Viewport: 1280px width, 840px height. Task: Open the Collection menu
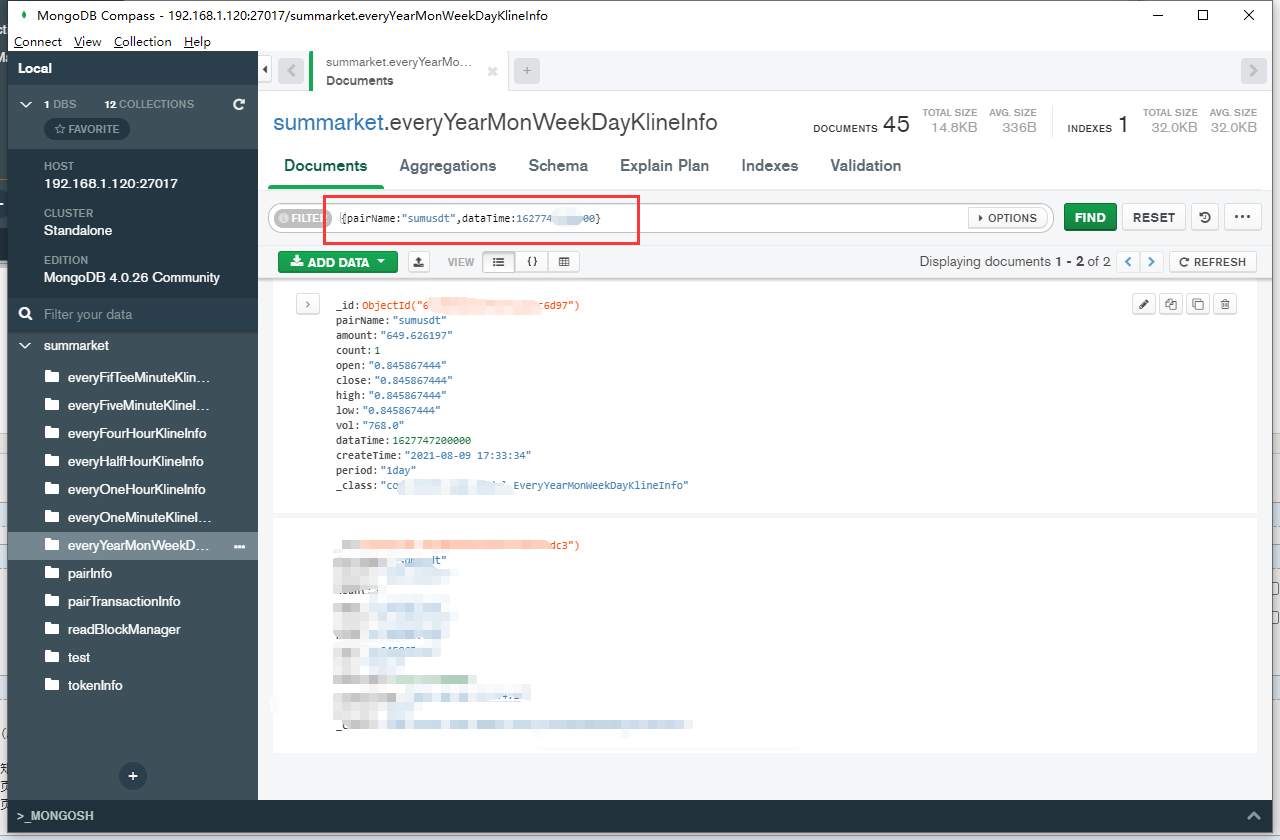point(143,42)
